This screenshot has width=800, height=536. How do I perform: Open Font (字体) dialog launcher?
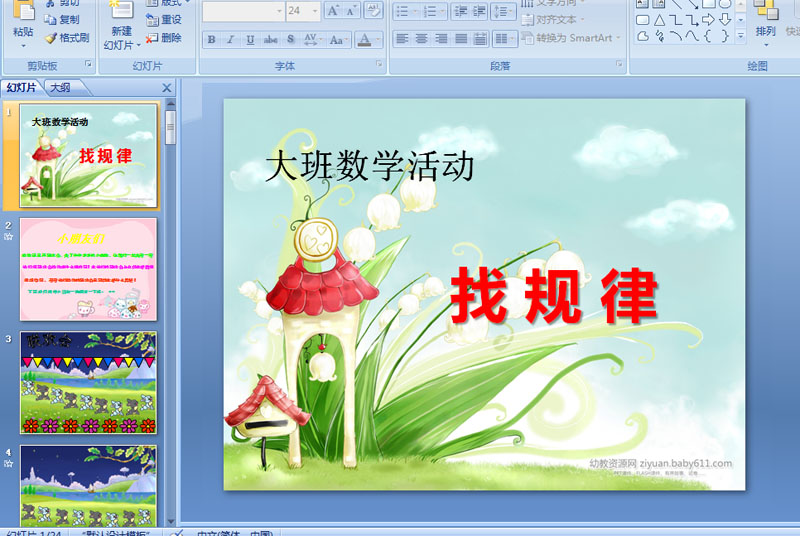(379, 64)
